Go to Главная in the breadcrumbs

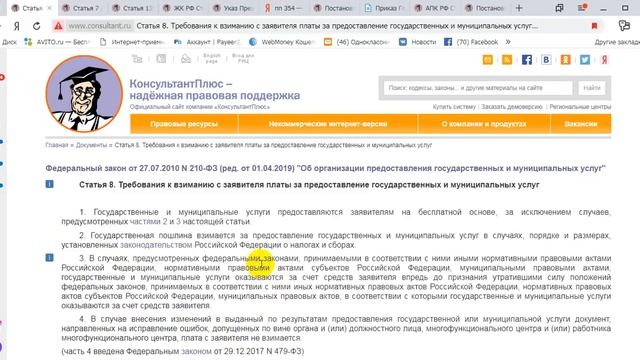click(x=57, y=145)
